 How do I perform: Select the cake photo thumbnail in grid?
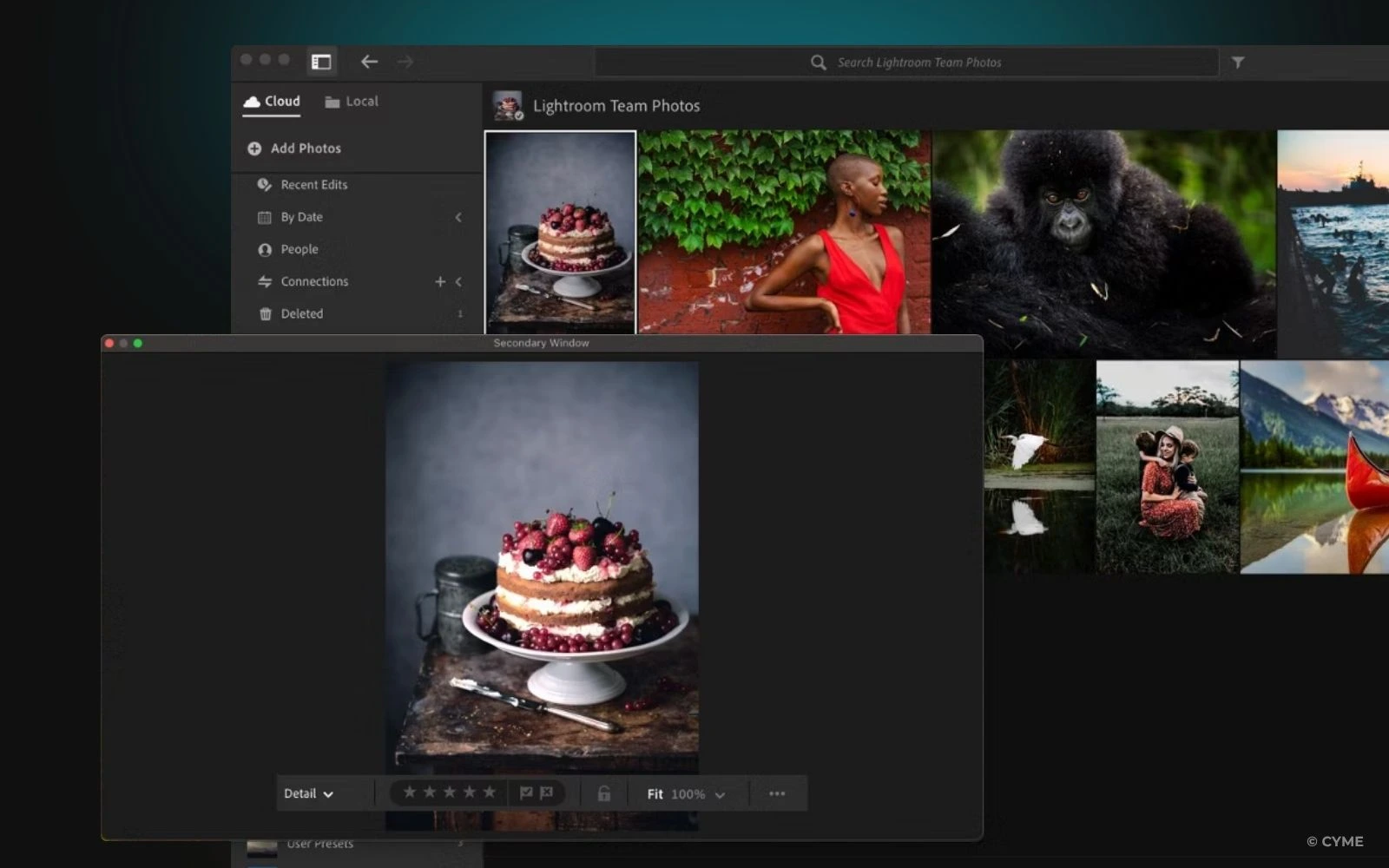(x=560, y=233)
